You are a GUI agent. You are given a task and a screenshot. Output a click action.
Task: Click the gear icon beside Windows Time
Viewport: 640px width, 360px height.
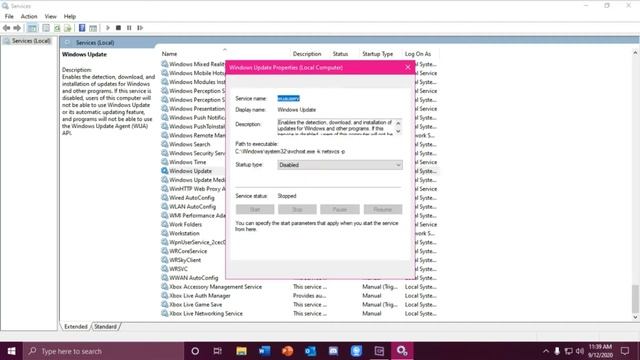coord(164,162)
